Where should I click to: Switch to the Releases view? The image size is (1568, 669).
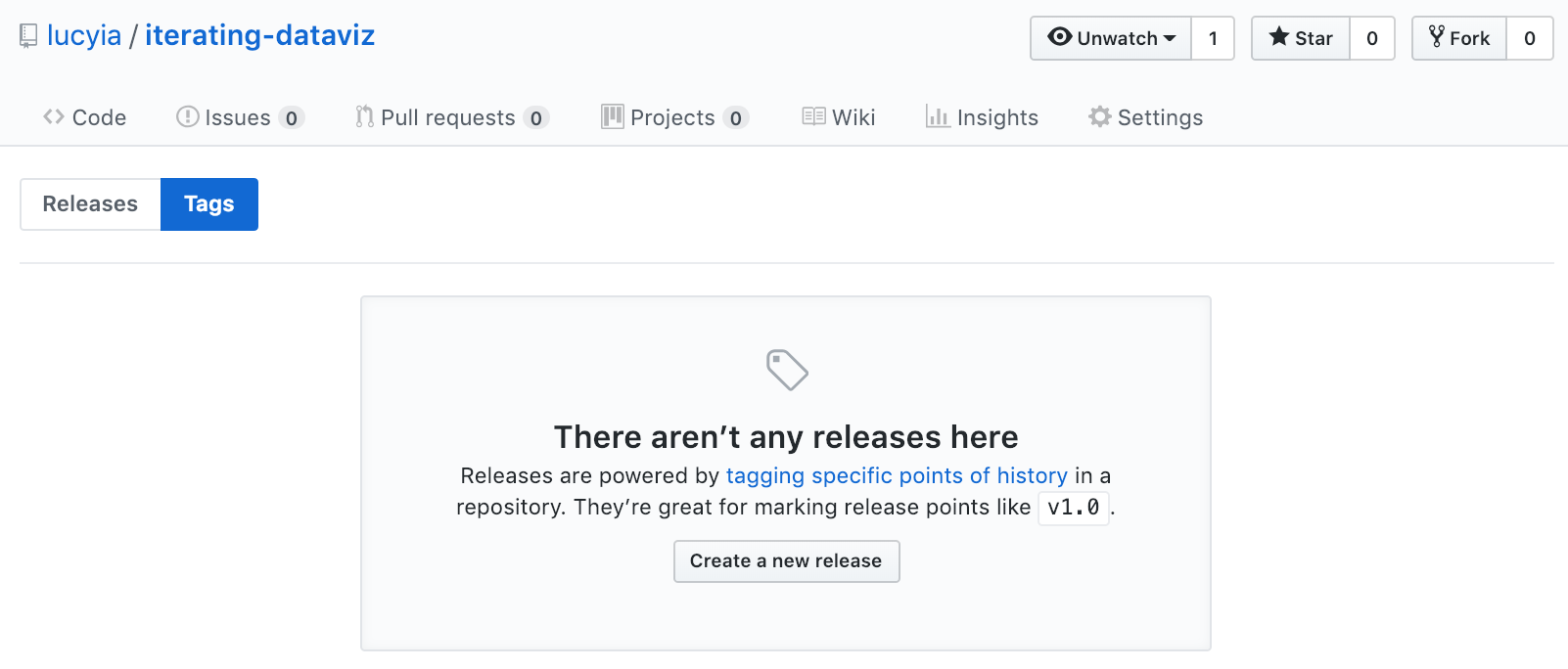[90, 203]
